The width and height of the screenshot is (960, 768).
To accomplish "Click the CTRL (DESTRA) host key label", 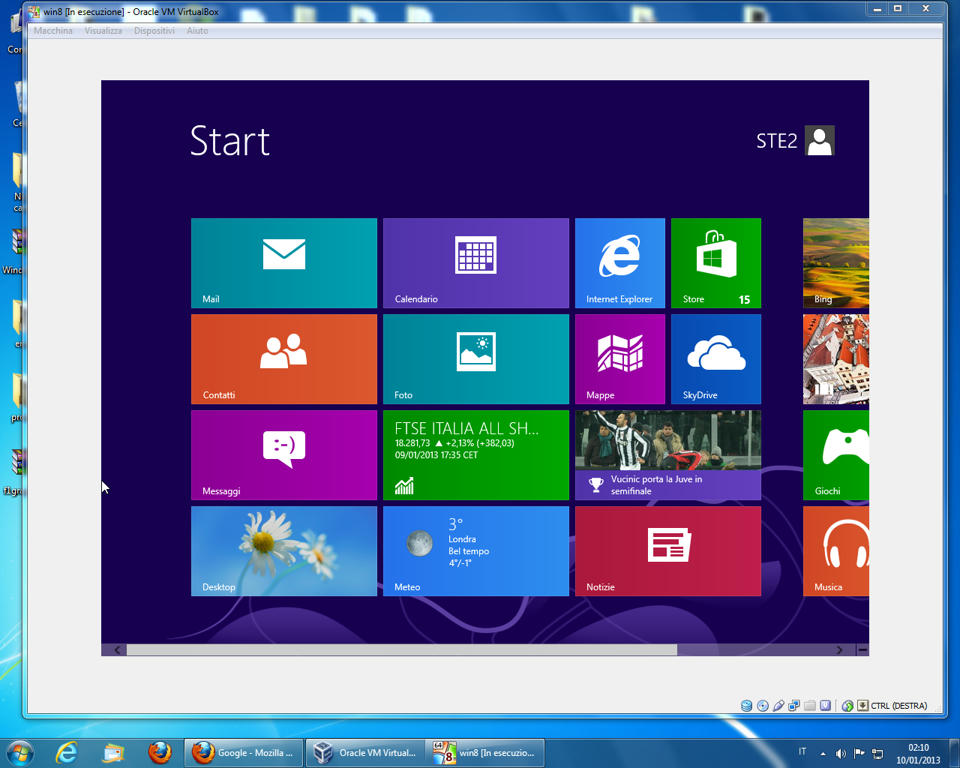I will [899, 706].
